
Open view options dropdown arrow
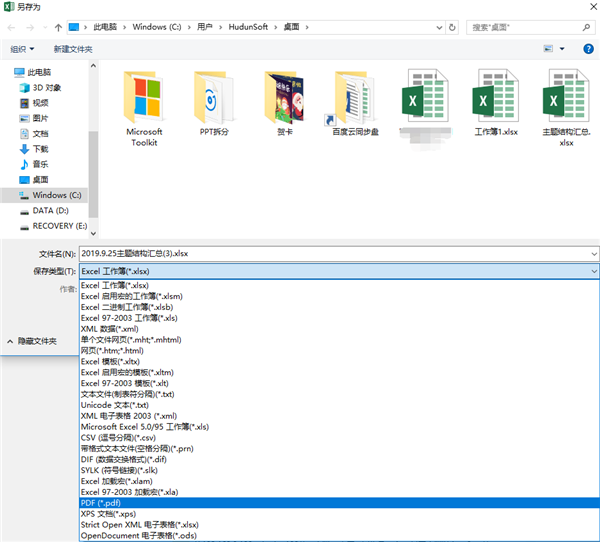[x=562, y=49]
